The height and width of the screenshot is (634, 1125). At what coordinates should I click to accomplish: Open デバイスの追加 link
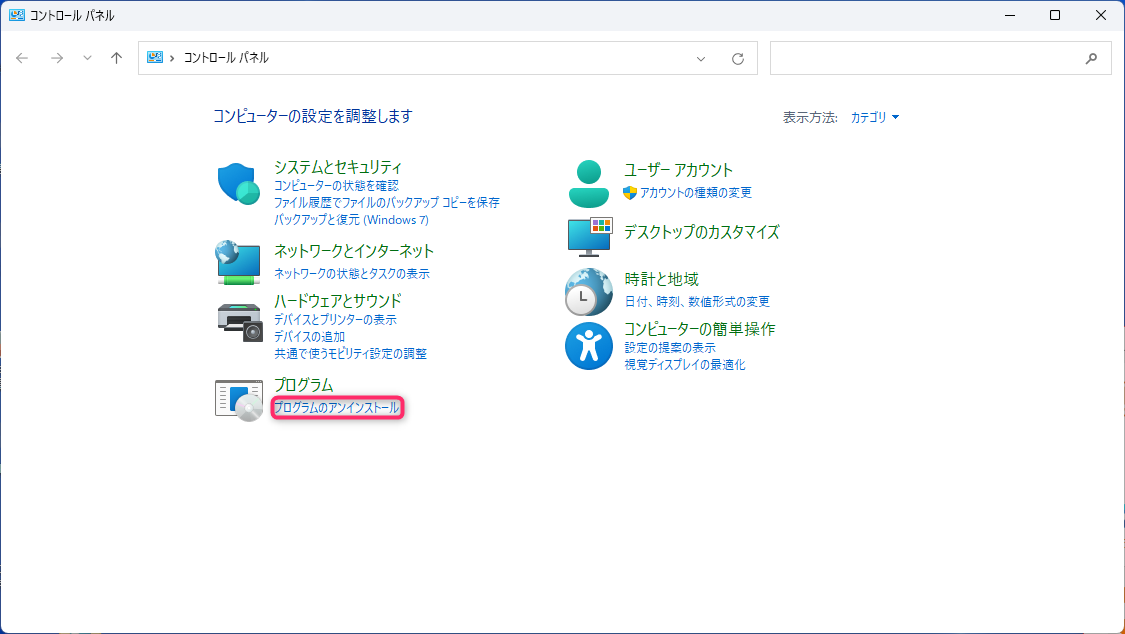(309, 337)
